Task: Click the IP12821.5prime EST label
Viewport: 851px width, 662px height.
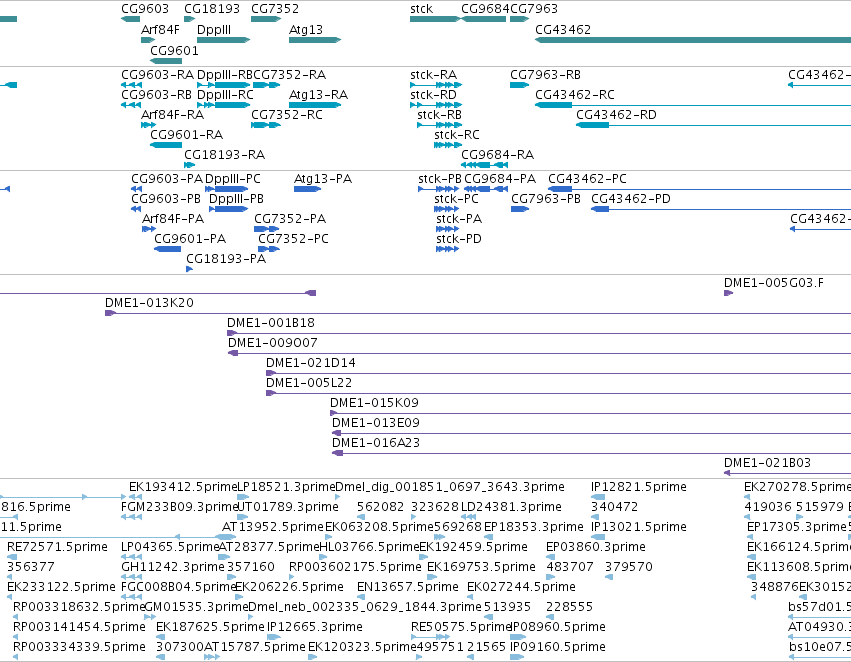Action: [x=639, y=487]
